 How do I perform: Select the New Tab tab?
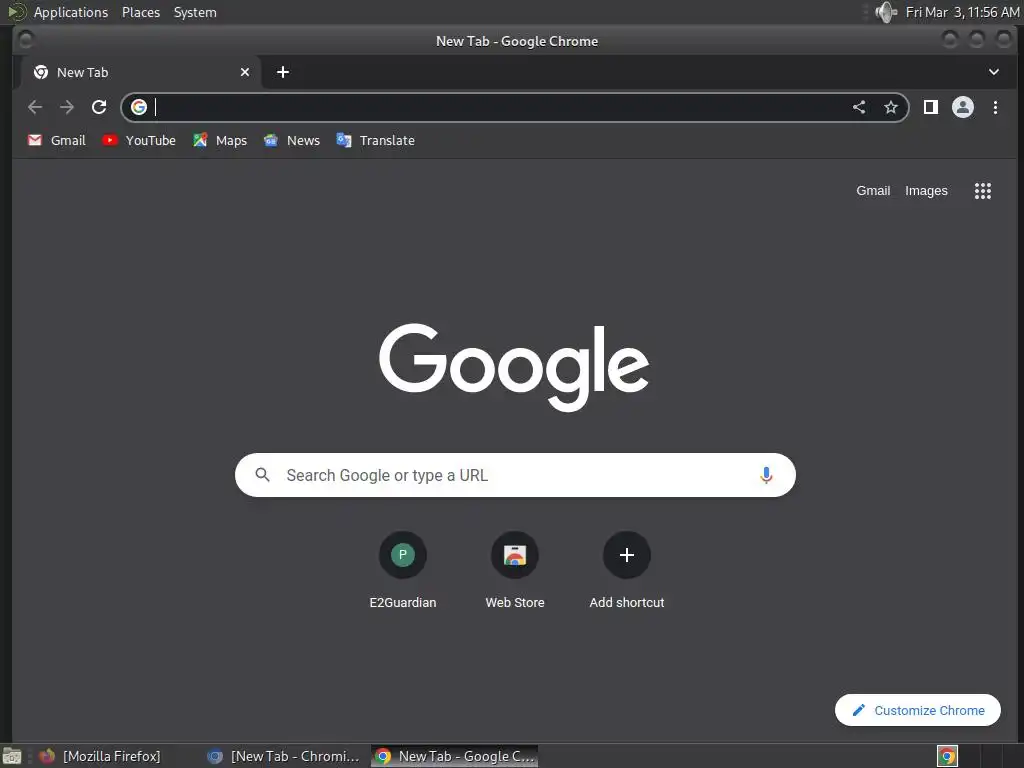140,72
